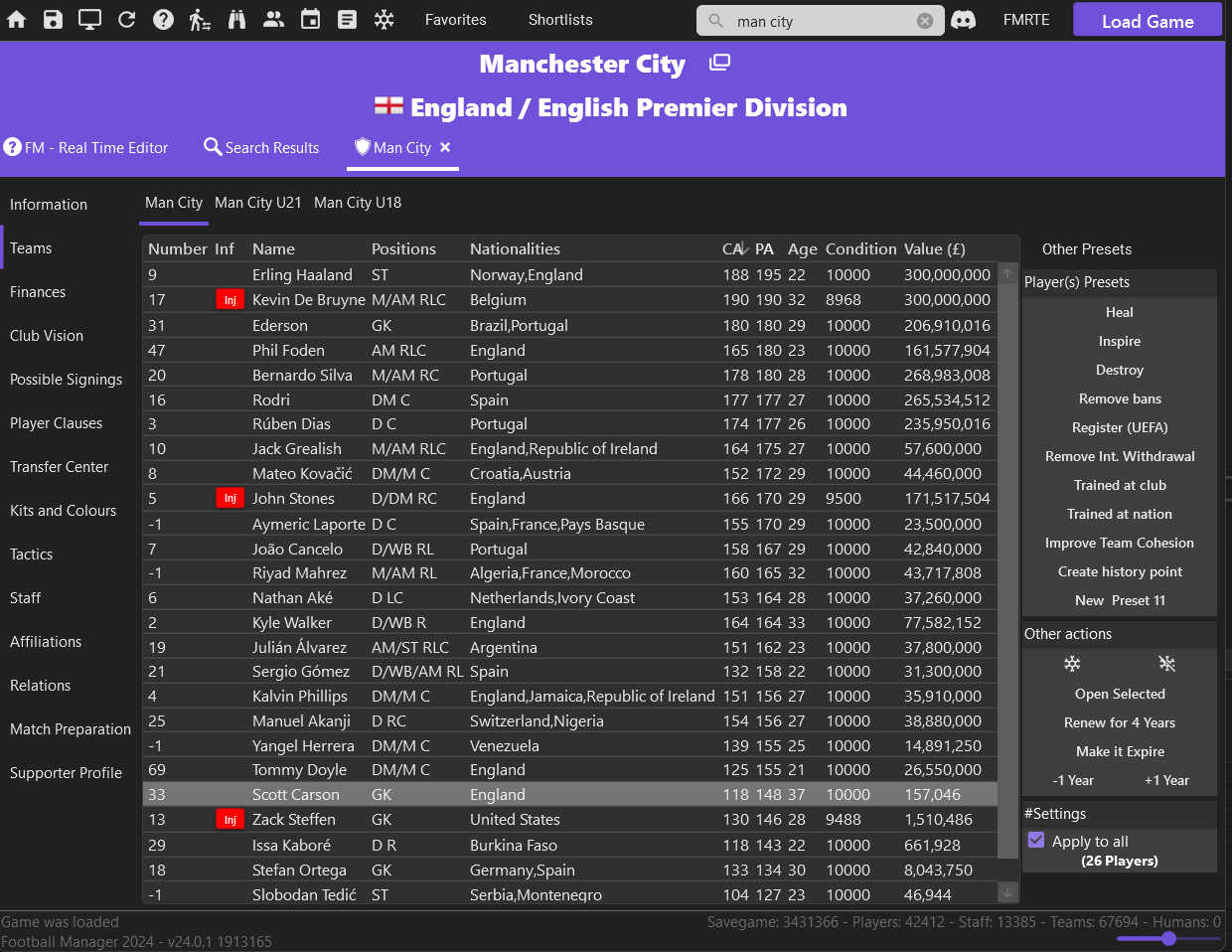
Task: Select the Man City U18 squad tab
Action: [x=358, y=202]
